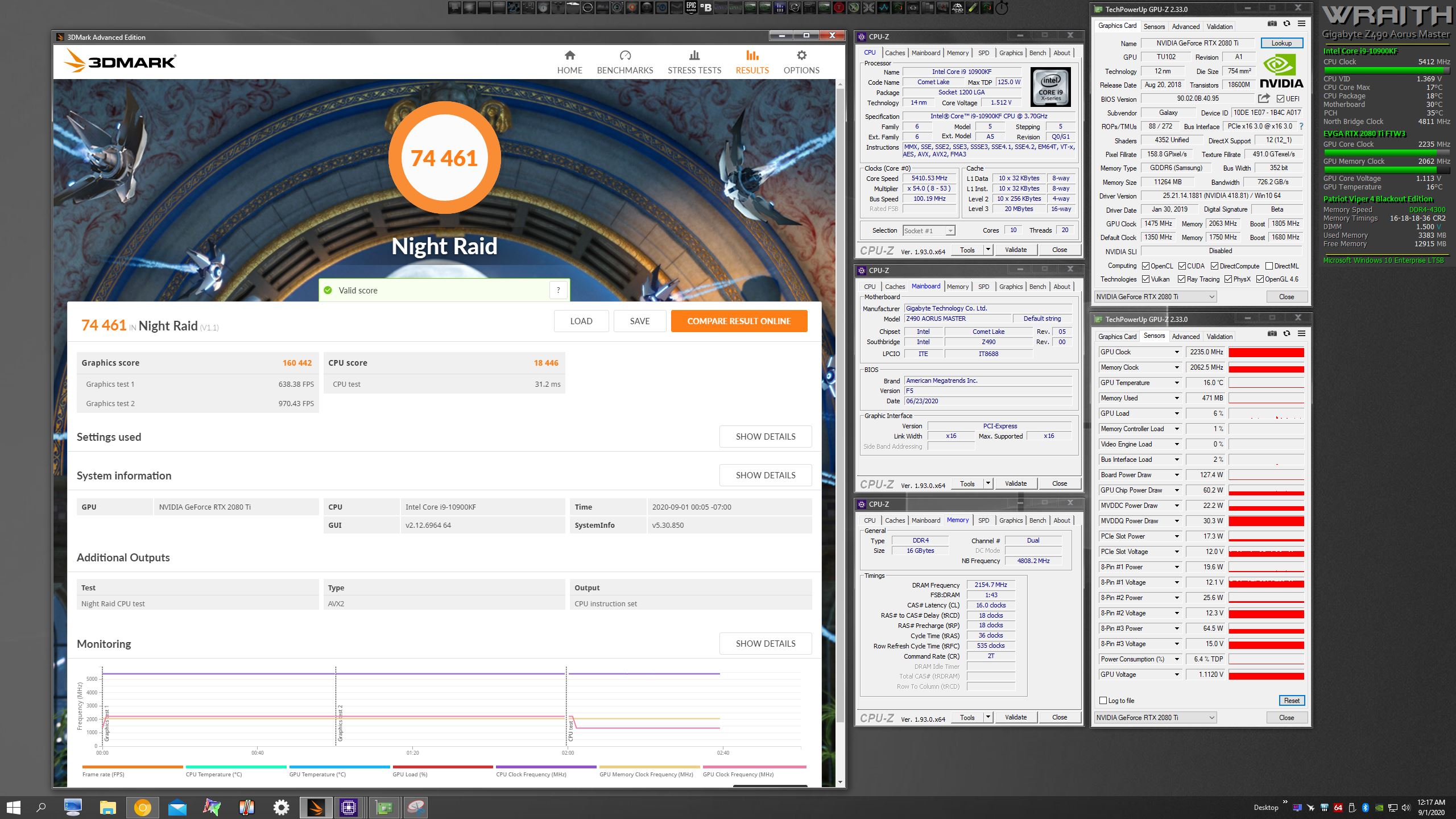
Task: Open the volume control in system tray
Action: (x=1407, y=807)
